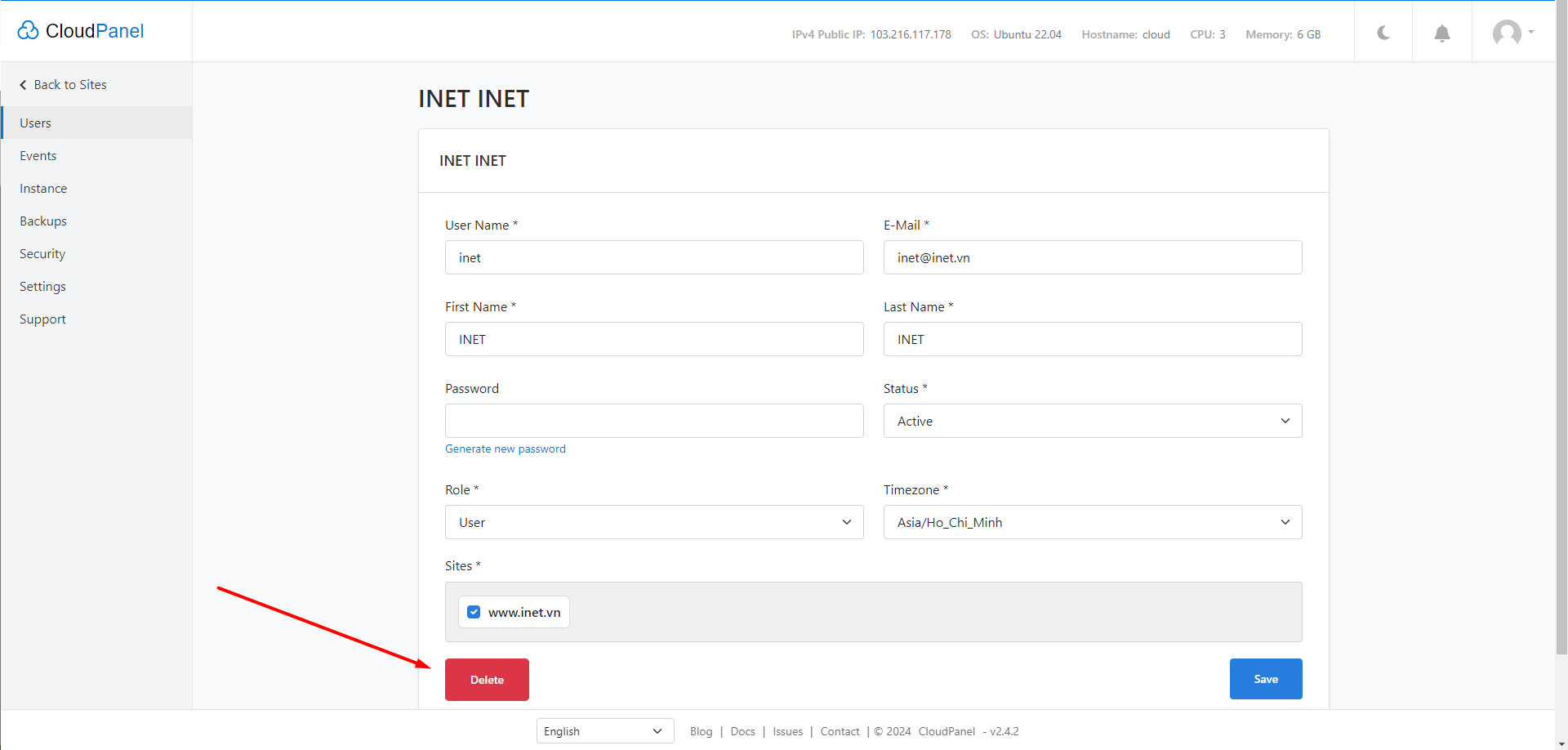Click the blue Save button
This screenshot has height=750, width=1568.
point(1266,679)
